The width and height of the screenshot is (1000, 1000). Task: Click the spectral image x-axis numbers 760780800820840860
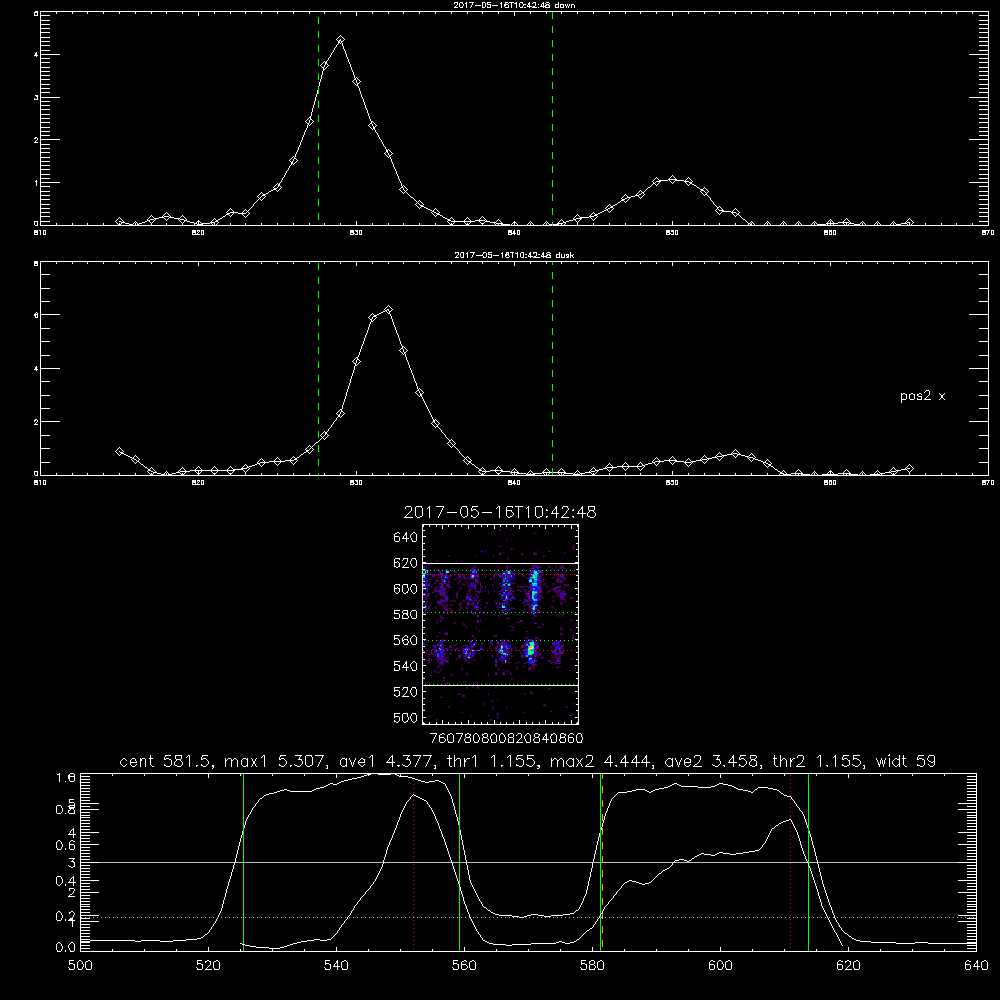(x=506, y=739)
